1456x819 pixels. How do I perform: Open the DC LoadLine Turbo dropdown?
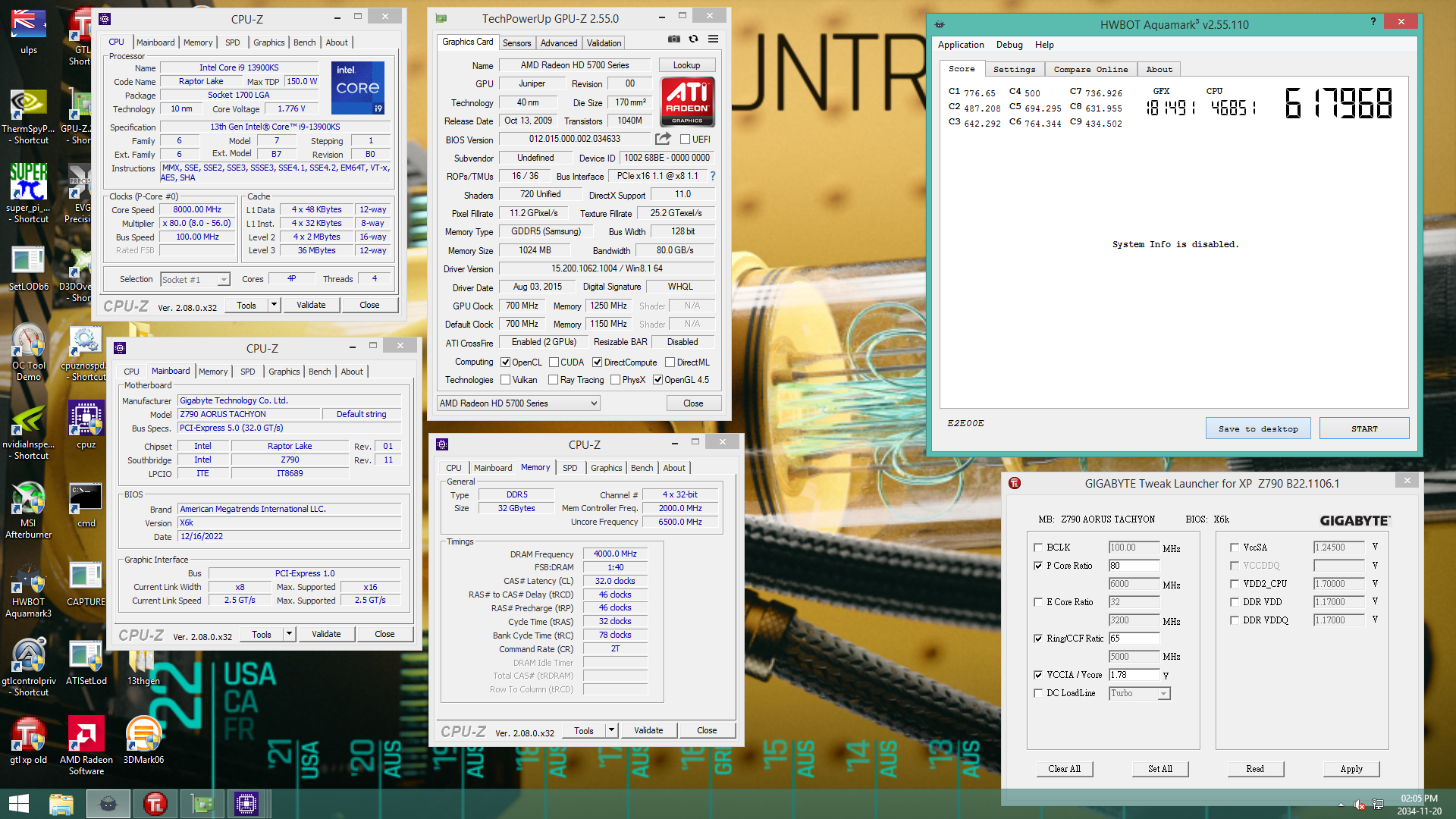coord(1140,693)
